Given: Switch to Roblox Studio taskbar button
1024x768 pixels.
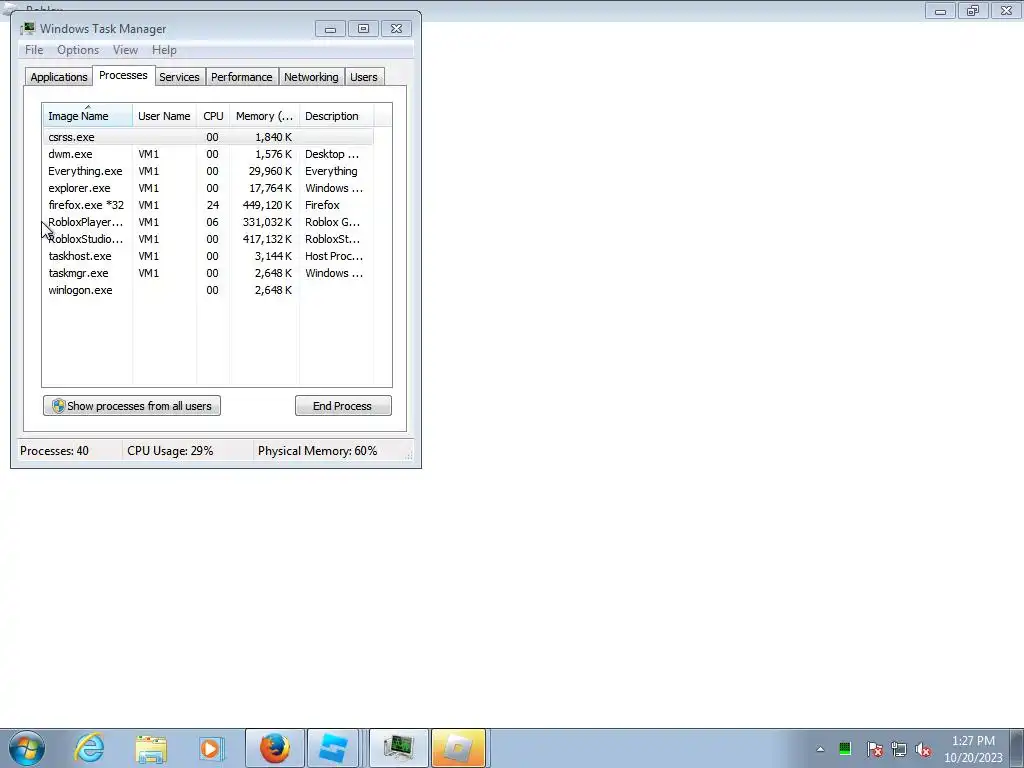Looking at the screenshot, I should (x=333, y=748).
